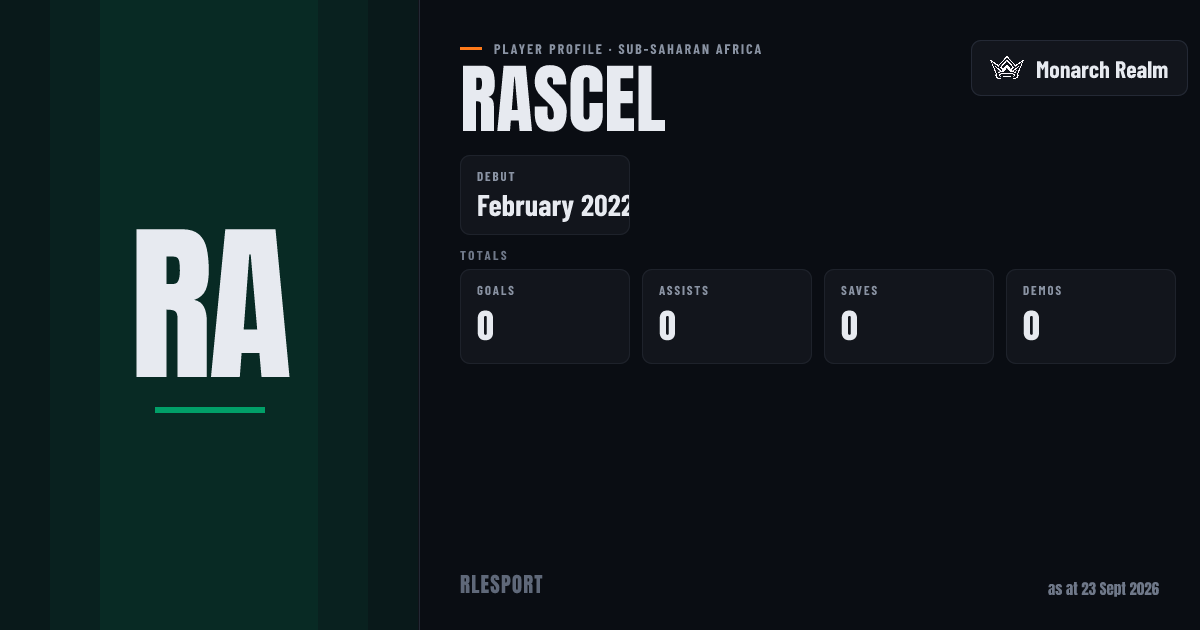This screenshot has height=630, width=1200.
Task: Click the February 2022 debut date text
Action: (553, 207)
